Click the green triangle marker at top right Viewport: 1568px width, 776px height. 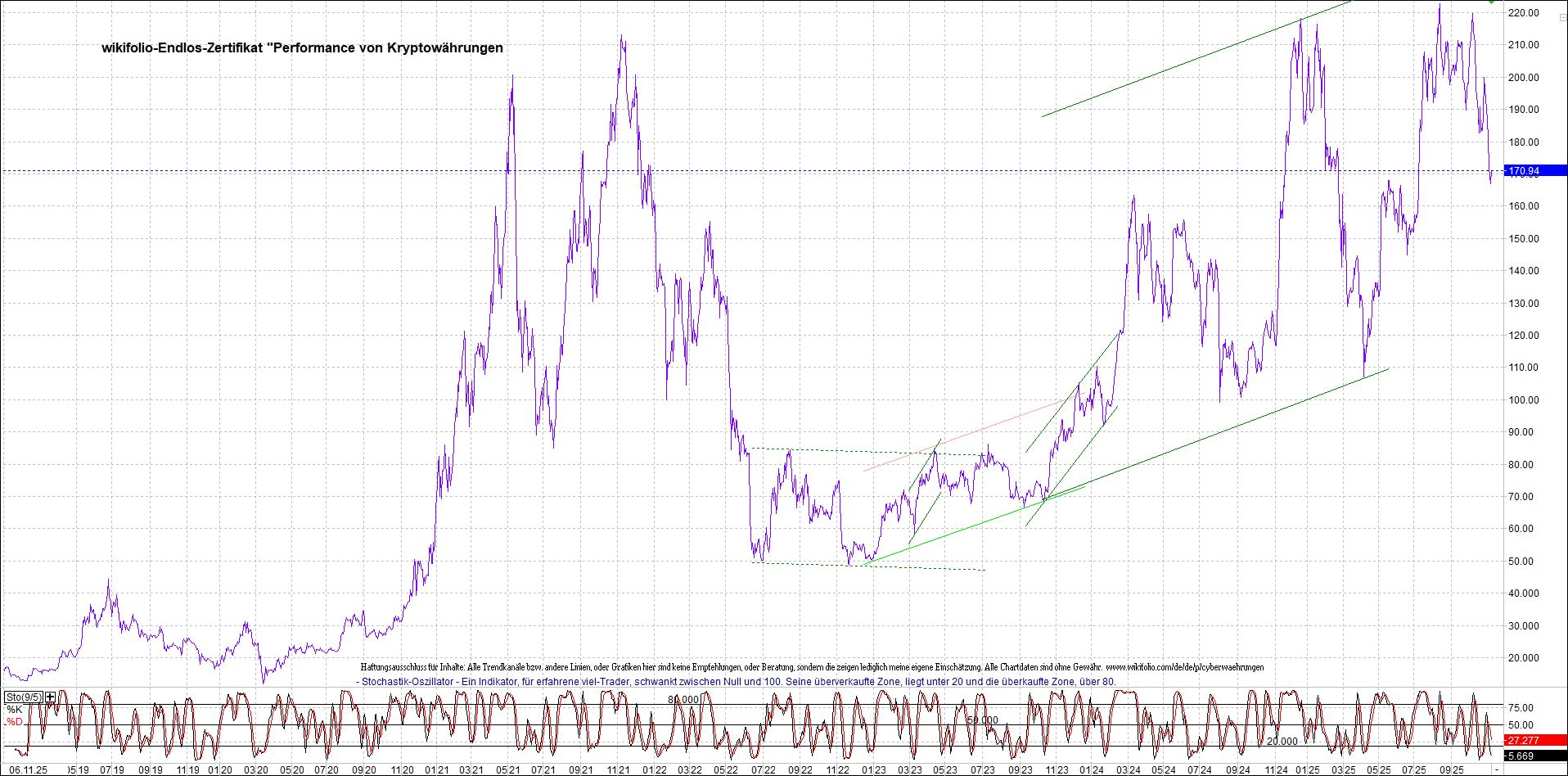[1491, 2]
